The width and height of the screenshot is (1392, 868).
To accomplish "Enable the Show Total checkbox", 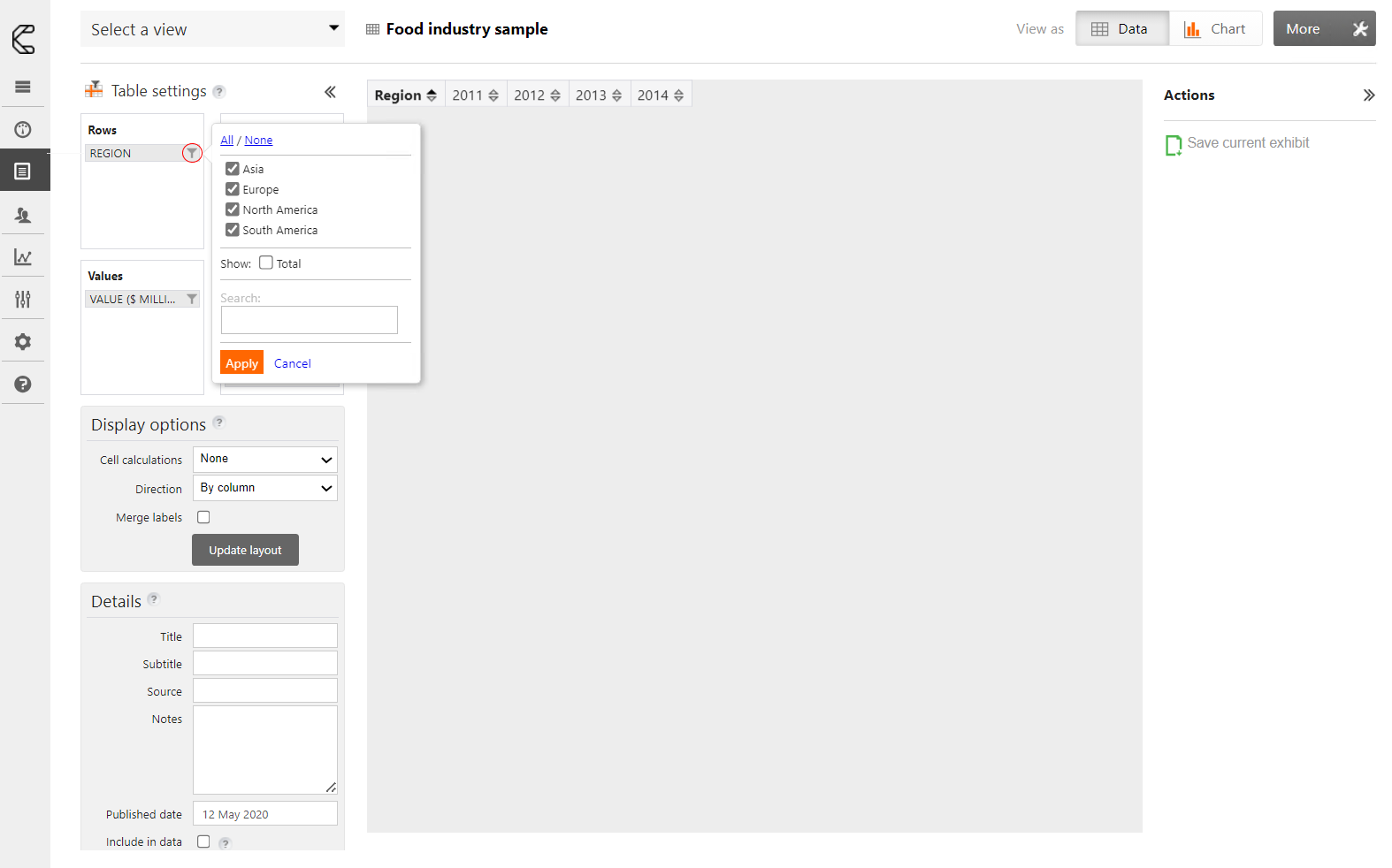I will tap(266, 263).
